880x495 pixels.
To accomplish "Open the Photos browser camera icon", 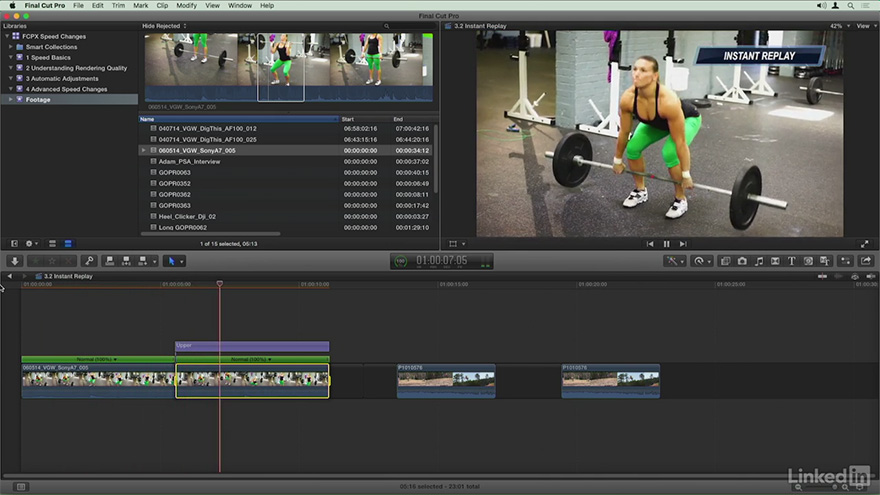I will pyautogui.click(x=742, y=261).
